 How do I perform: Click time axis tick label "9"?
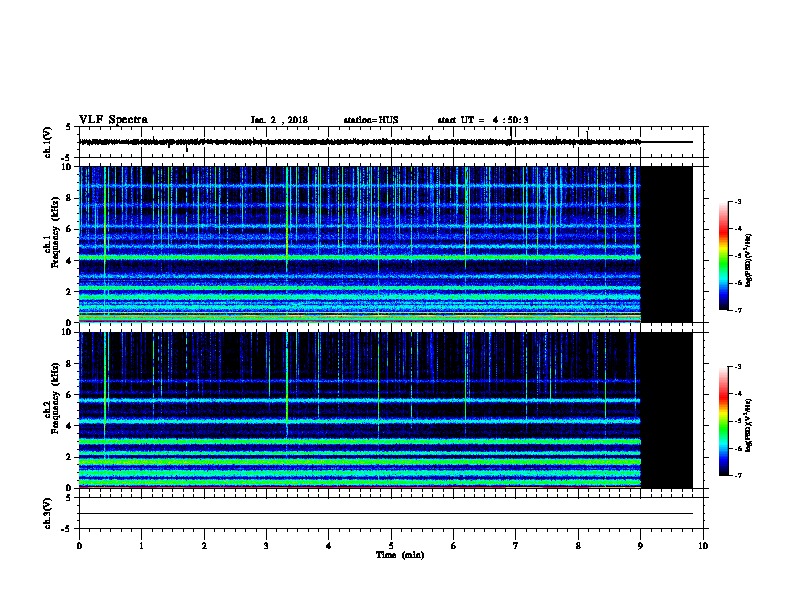[640, 545]
